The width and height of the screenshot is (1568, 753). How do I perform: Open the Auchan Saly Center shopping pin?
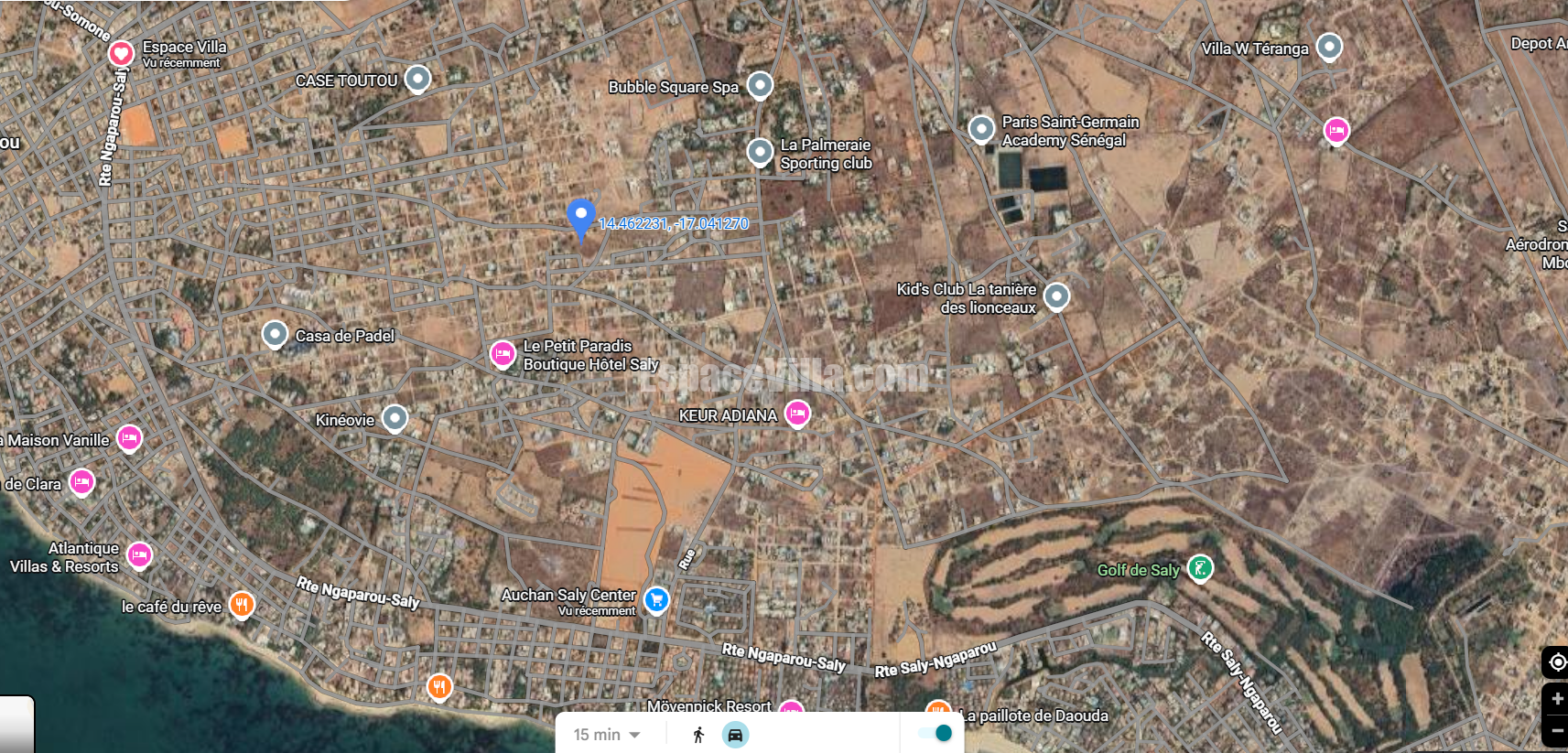pos(656,600)
